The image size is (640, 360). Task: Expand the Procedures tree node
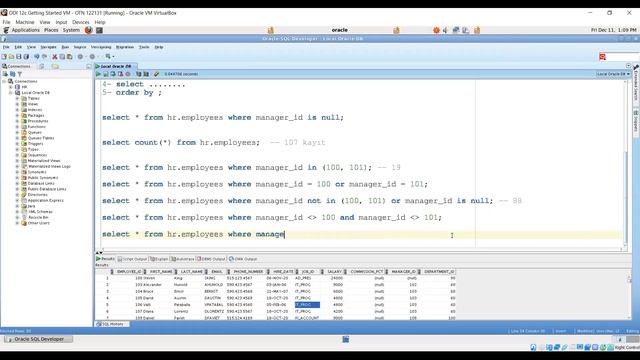[18, 121]
